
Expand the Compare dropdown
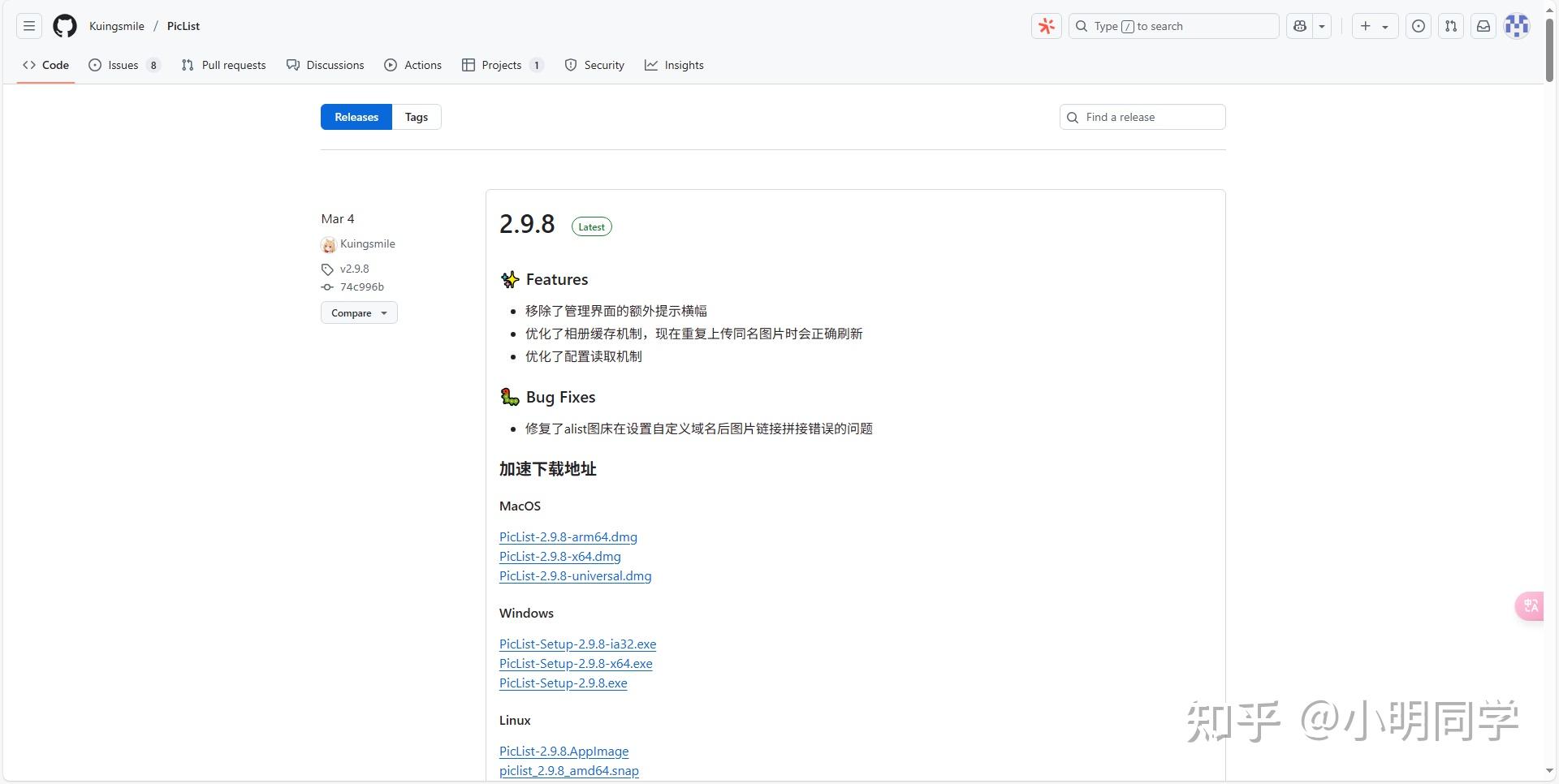pos(359,312)
